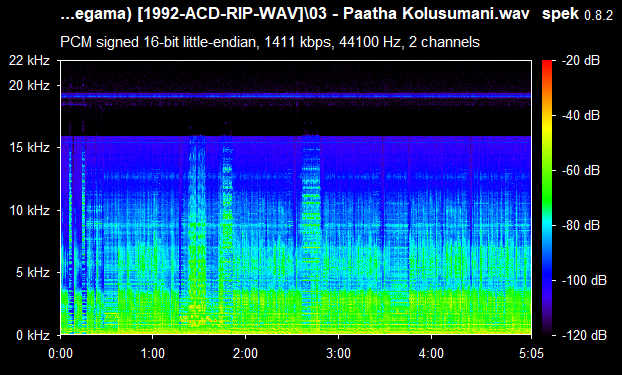The height and width of the screenshot is (375, 622).
Task: Click the 0 kHz frequency axis label
Action: coord(33,335)
